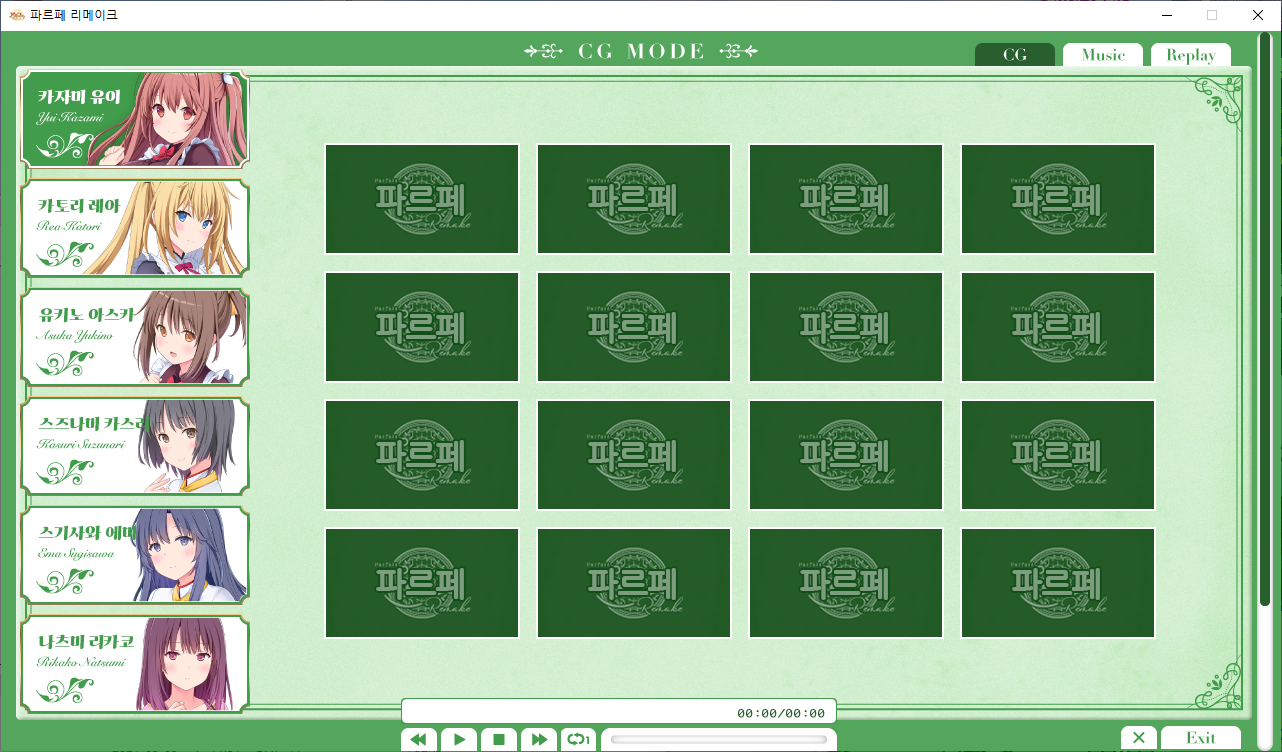1282x752 pixels.
Task: Open the Music tab
Action: tap(1103, 55)
